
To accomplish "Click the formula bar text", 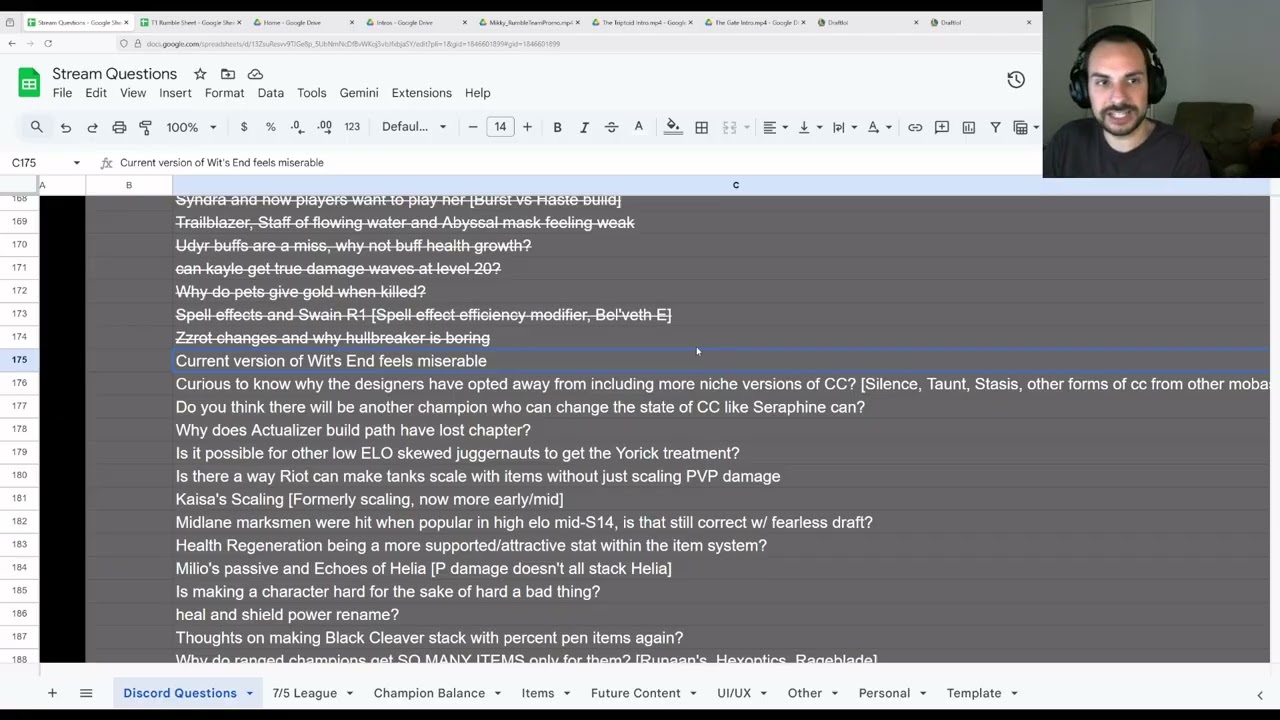I will (222, 162).
